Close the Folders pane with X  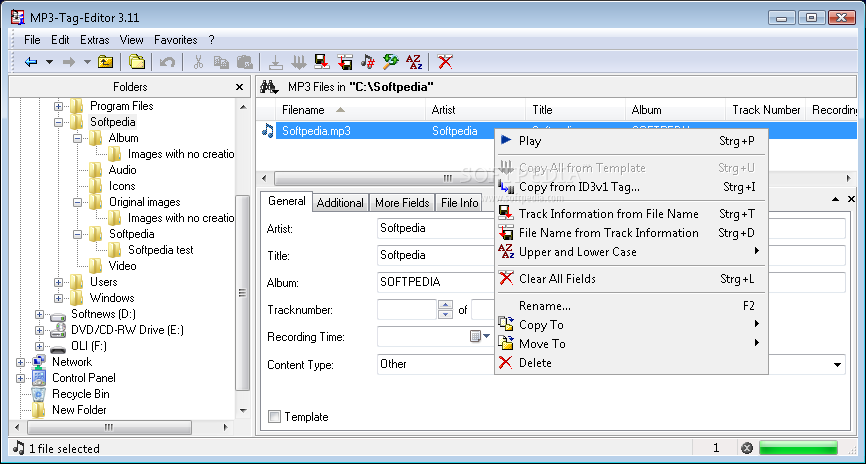pos(239,87)
